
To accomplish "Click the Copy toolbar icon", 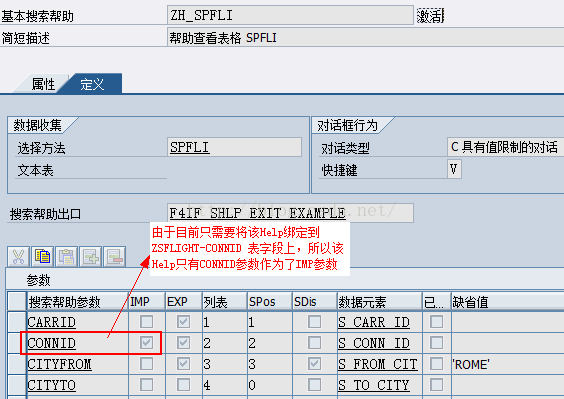I will (x=42, y=257).
